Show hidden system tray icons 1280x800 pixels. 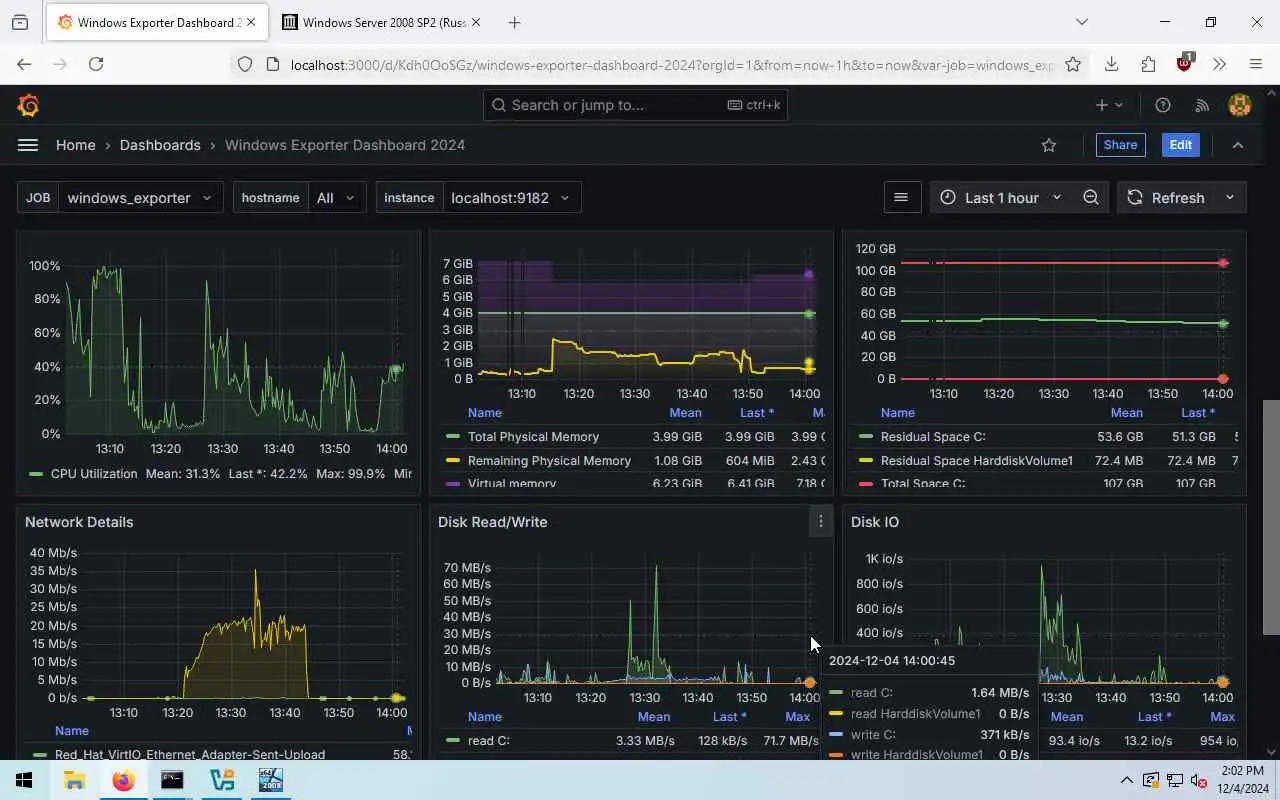pyautogui.click(x=1127, y=780)
